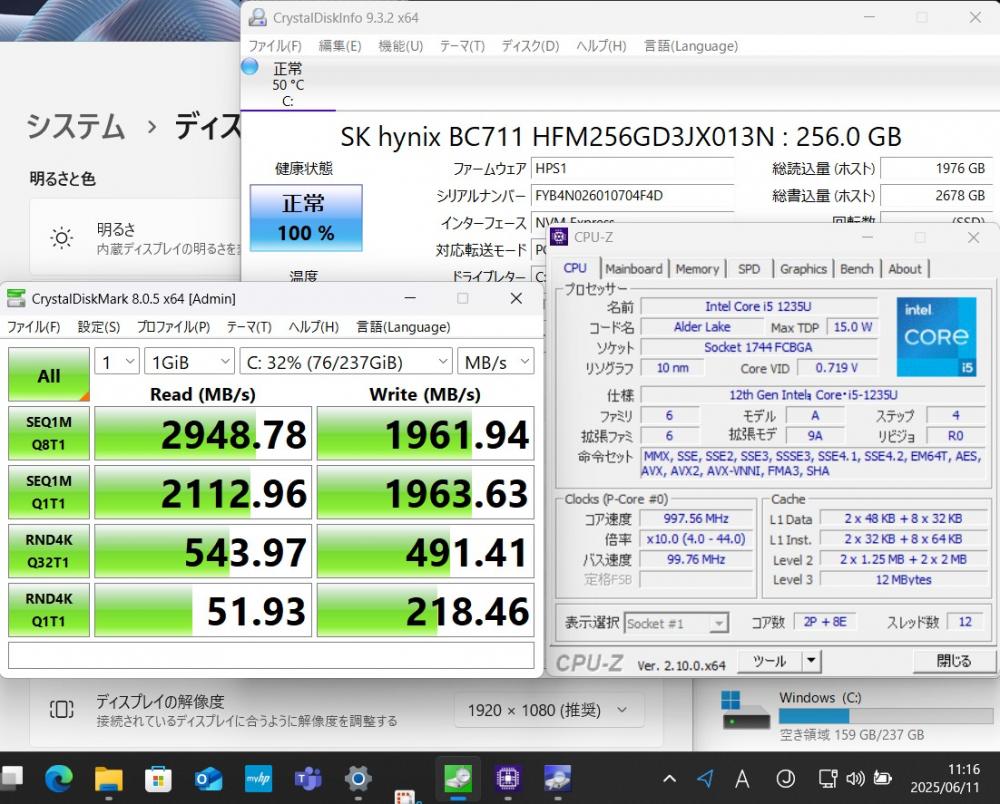Show hidden system tray icons
This screenshot has width=1000, height=804.
[x=670, y=778]
